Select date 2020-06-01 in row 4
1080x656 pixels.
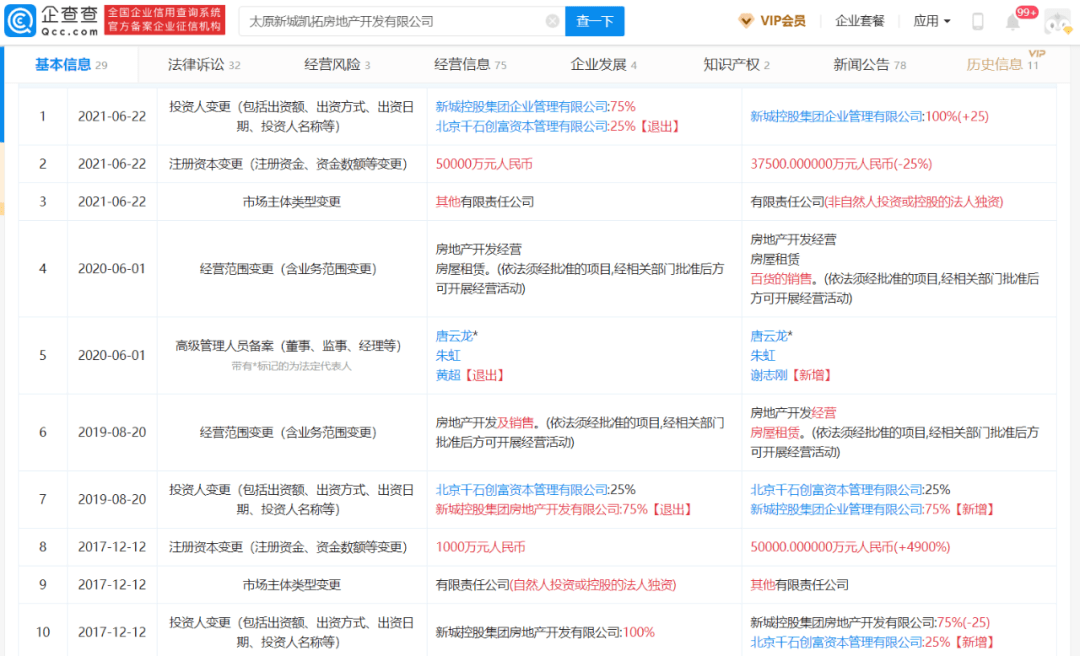tap(112, 269)
